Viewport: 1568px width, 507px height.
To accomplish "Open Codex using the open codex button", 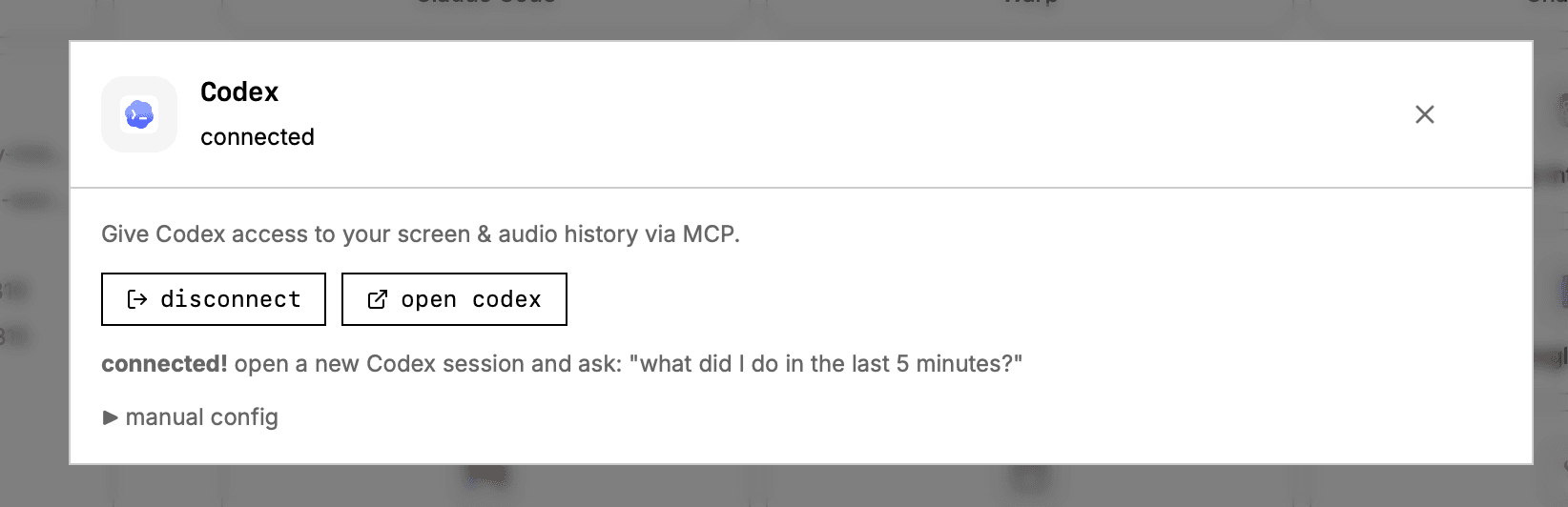I will point(454,299).
